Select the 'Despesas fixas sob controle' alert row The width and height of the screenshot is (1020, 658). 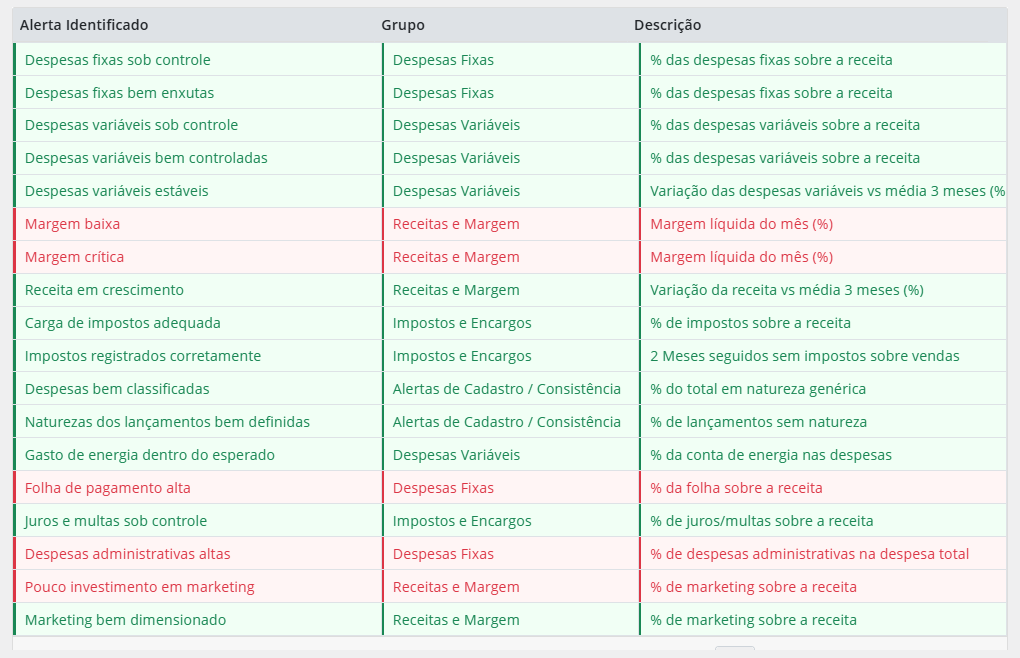coord(117,60)
